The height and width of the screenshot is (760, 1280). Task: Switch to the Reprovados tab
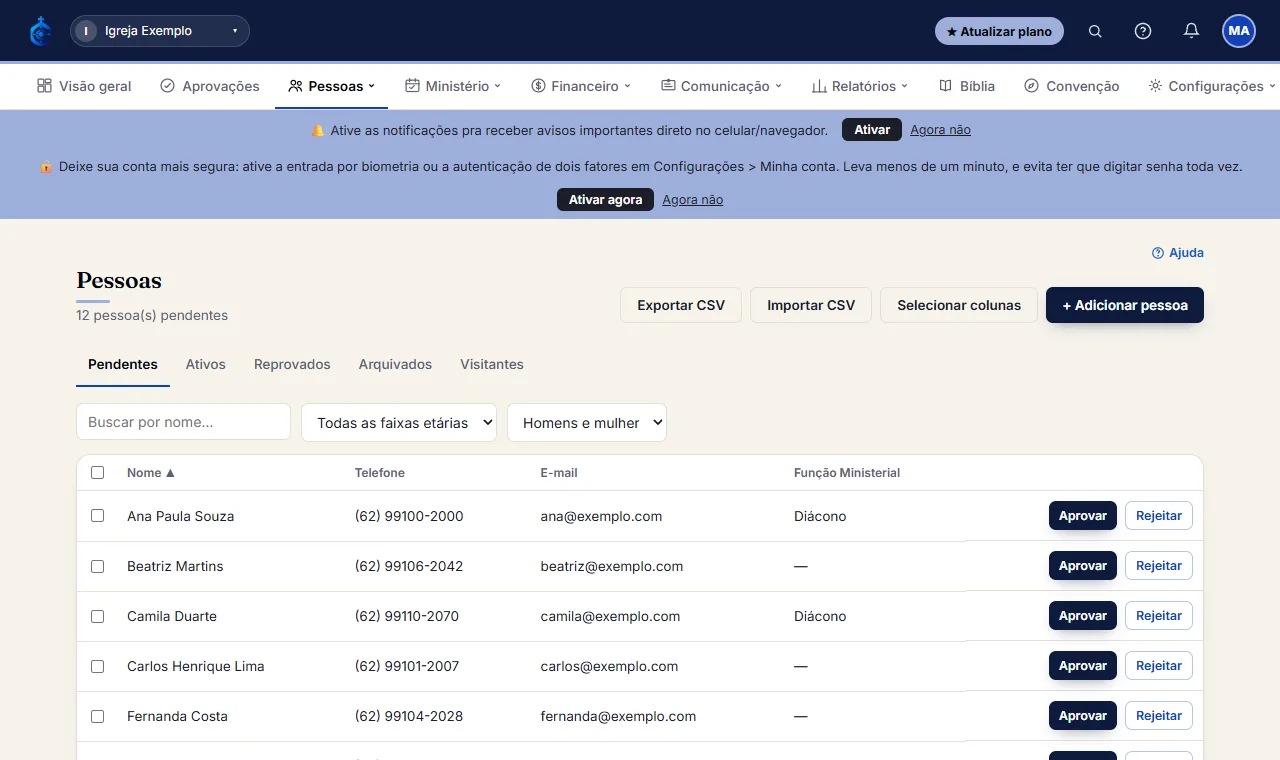[x=292, y=364]
